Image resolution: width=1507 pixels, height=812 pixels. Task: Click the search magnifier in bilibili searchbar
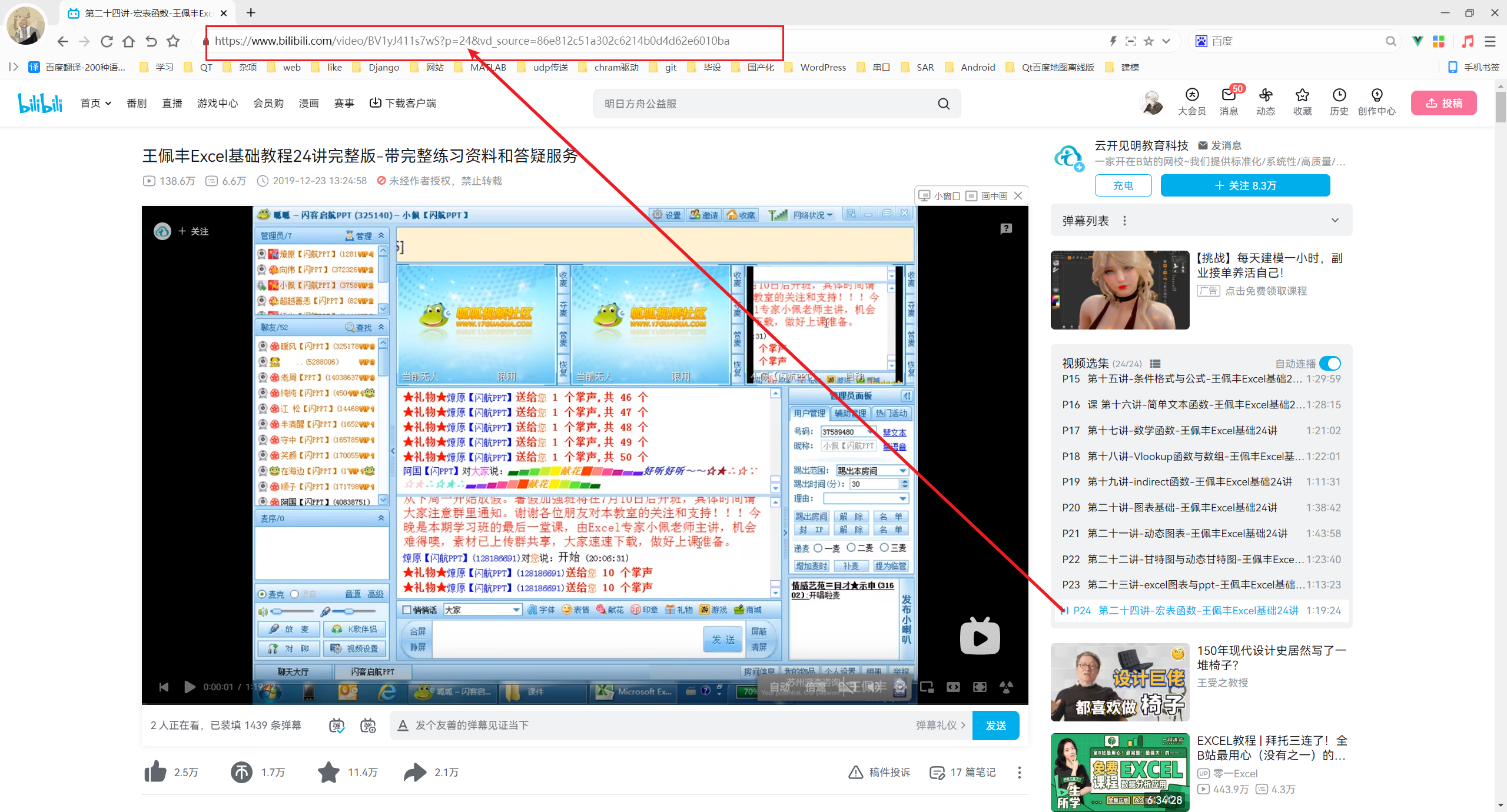point(944,104)
